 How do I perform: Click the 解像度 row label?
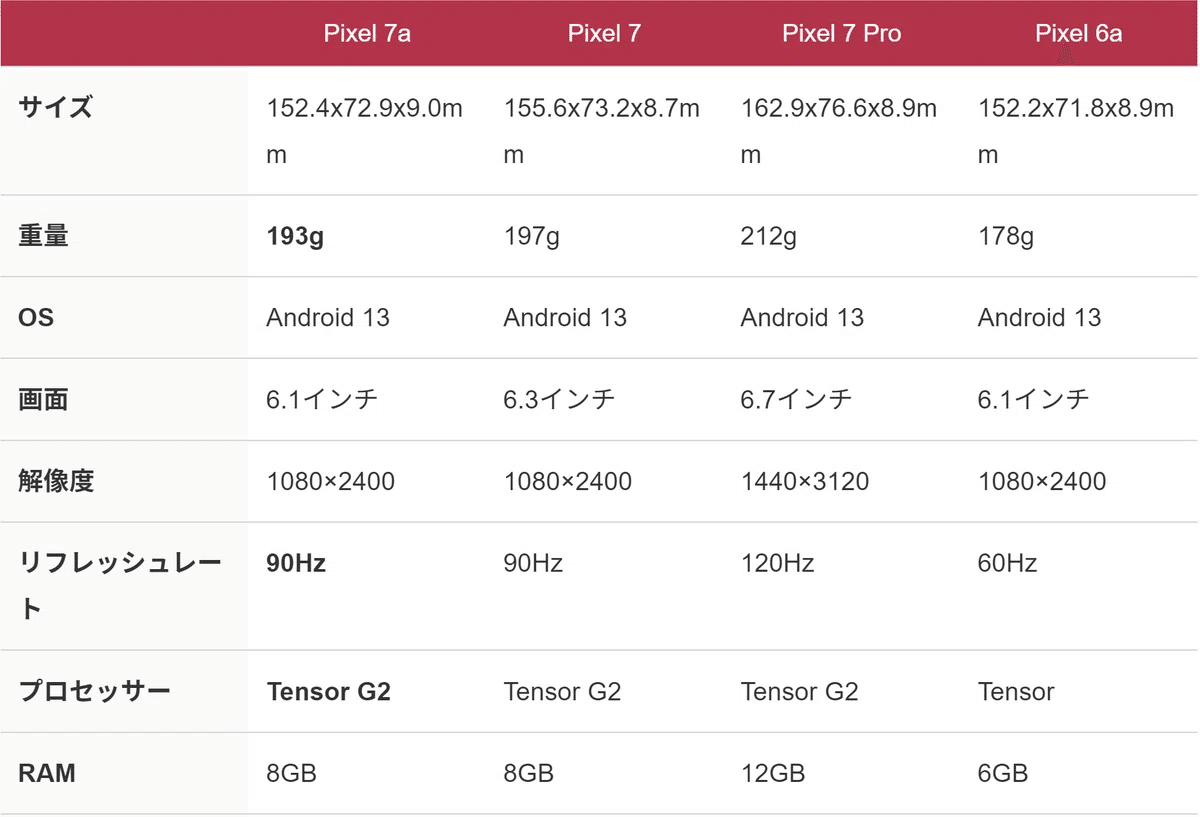56,481
